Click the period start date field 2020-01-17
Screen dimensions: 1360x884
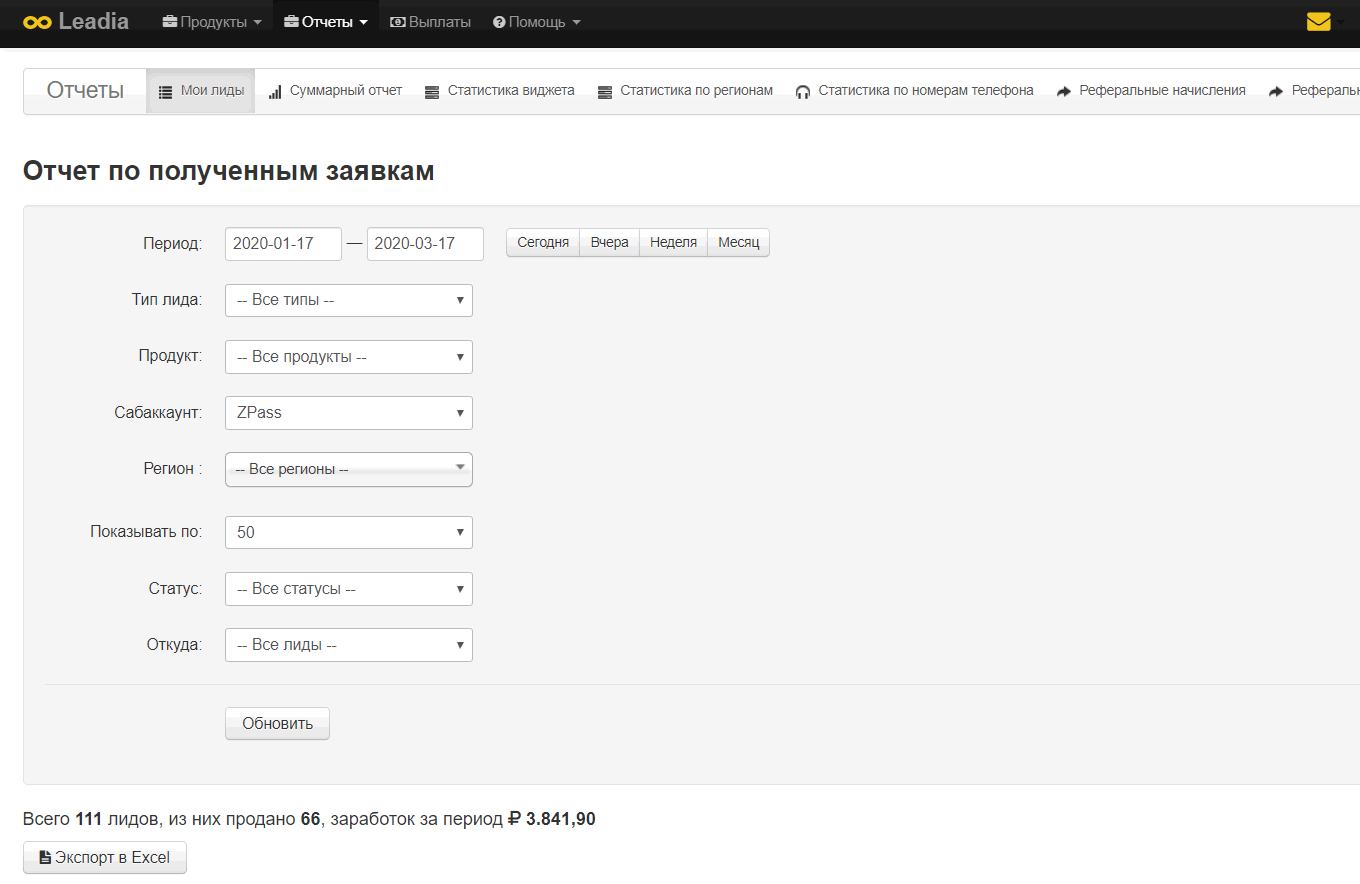click(284, 244)
